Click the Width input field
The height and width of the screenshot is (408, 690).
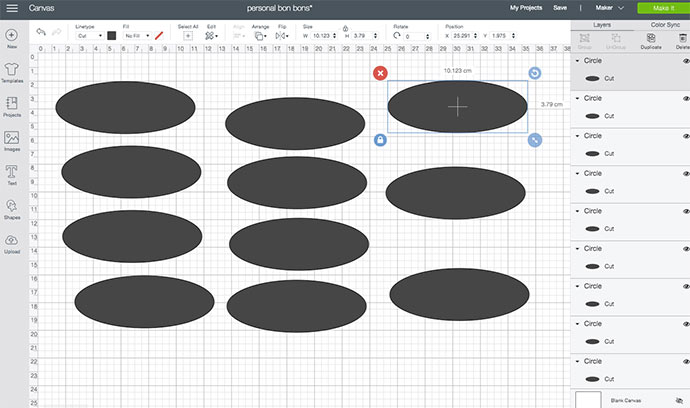322,36
